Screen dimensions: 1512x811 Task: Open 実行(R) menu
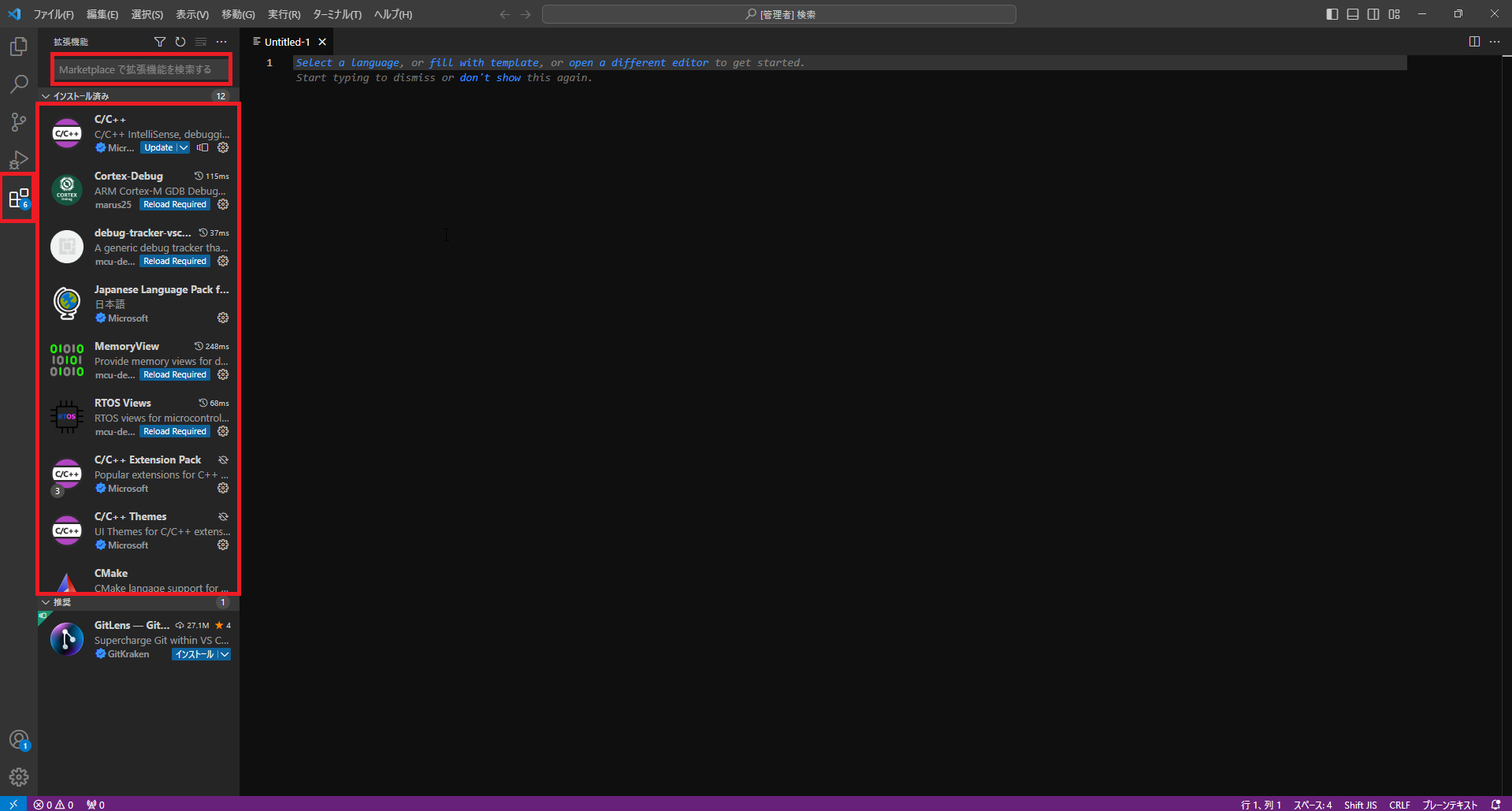pyautogui.click(x=284, y=14)
